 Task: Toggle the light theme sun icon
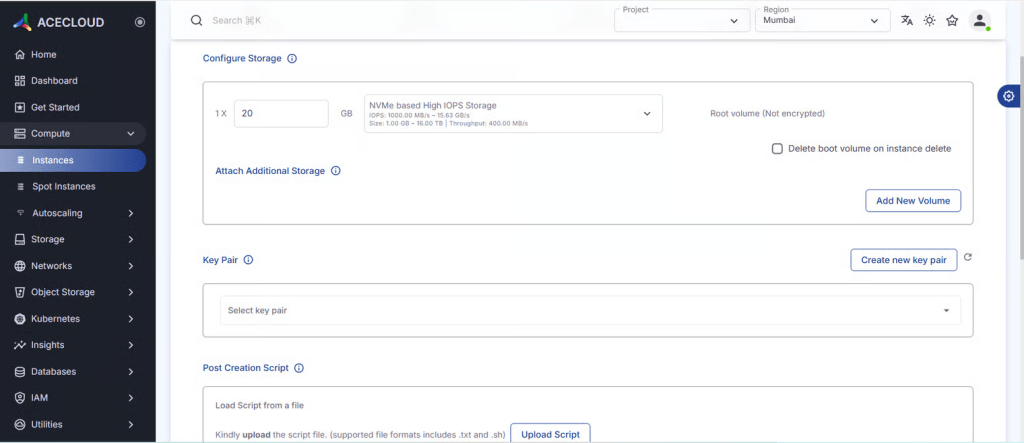[929, 20]
